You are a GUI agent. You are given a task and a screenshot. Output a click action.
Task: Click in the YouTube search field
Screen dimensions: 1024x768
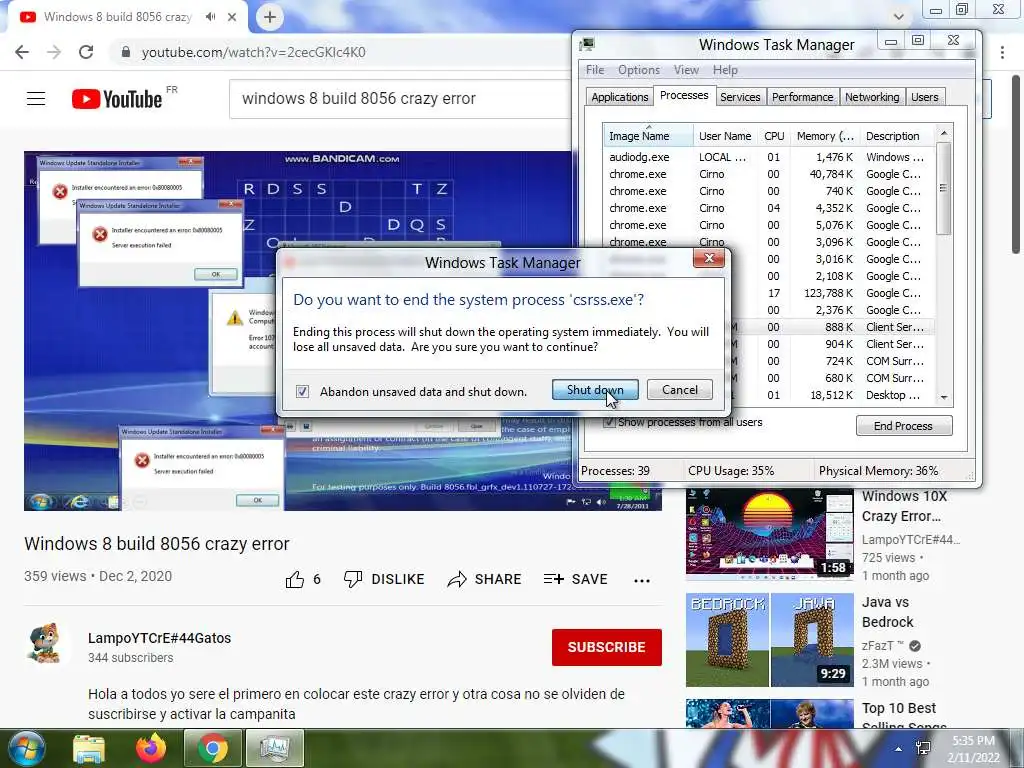tap(398, 99)
